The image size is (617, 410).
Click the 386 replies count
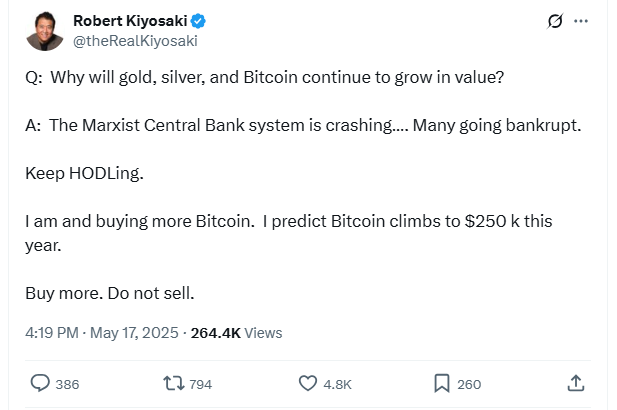(67, 384)
